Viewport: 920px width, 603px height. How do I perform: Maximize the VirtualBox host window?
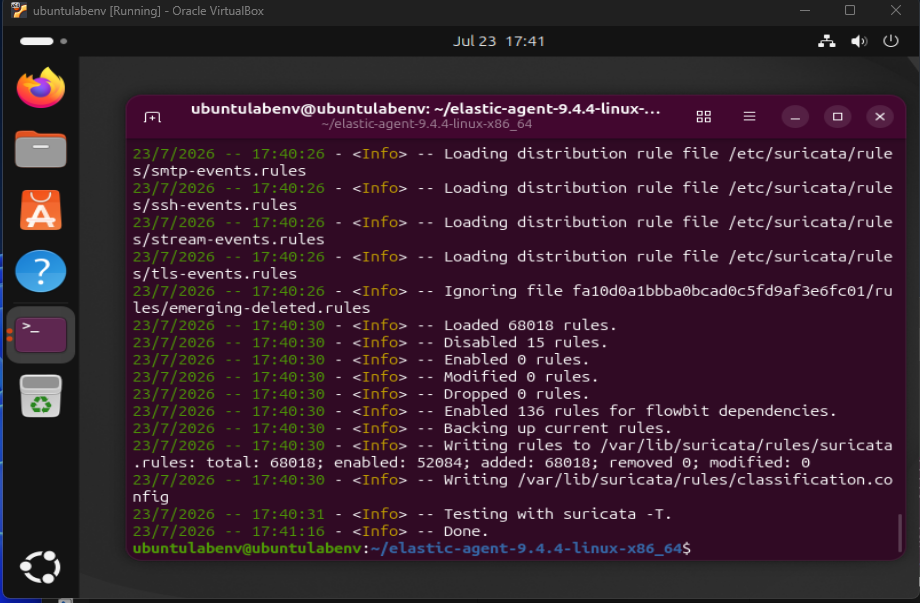pyautogui.click(x=850, y=11)
